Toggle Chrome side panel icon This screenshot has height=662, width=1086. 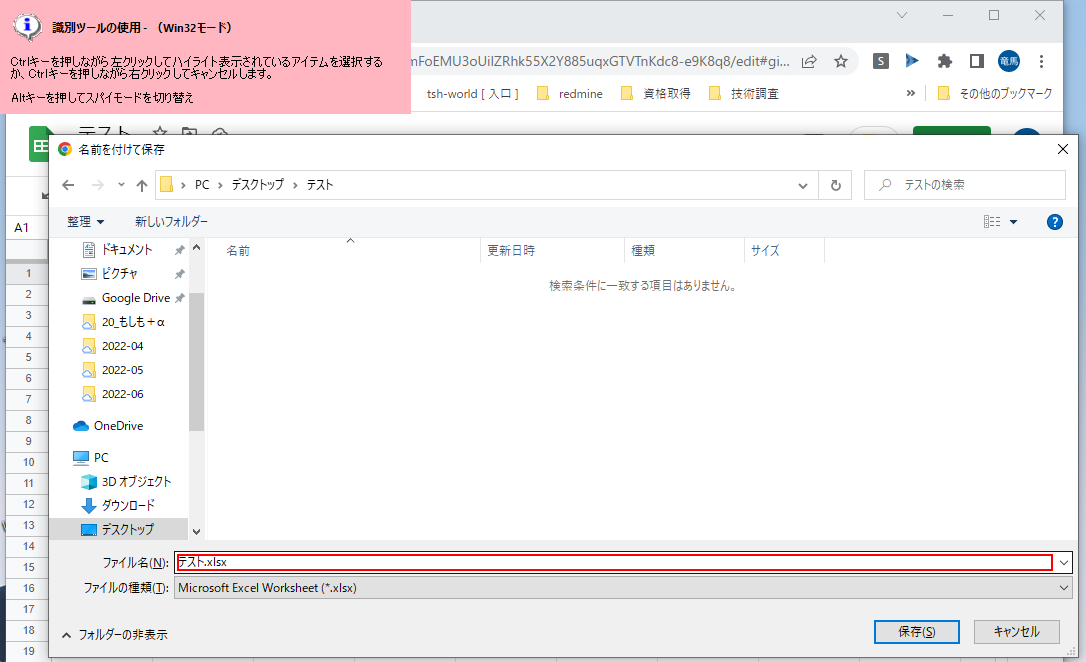tap(977, 61)
